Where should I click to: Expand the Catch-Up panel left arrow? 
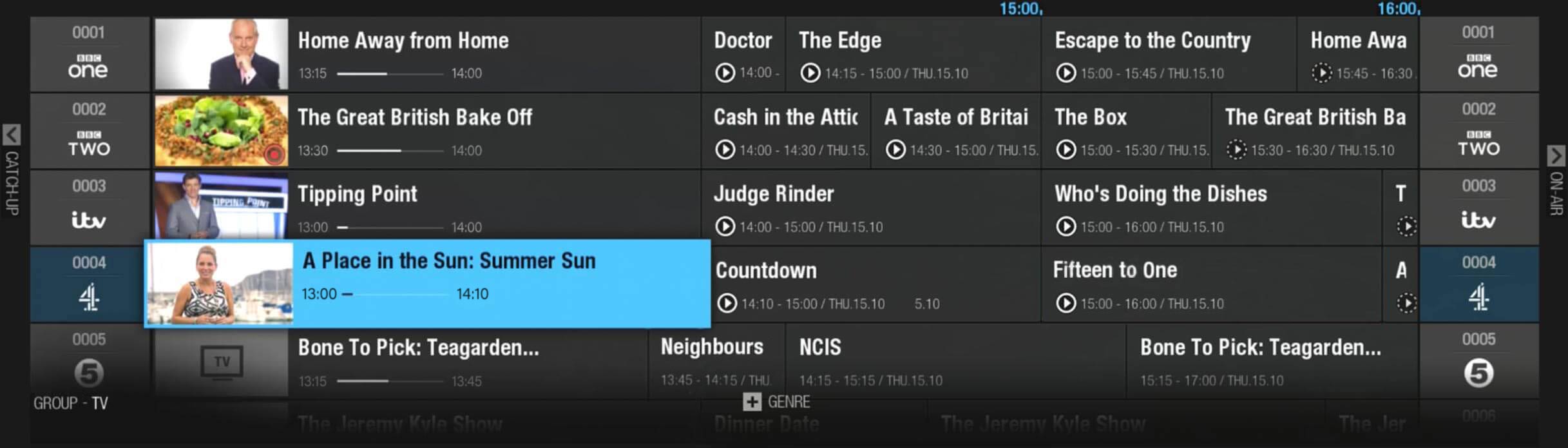click(x=12, y=135)
